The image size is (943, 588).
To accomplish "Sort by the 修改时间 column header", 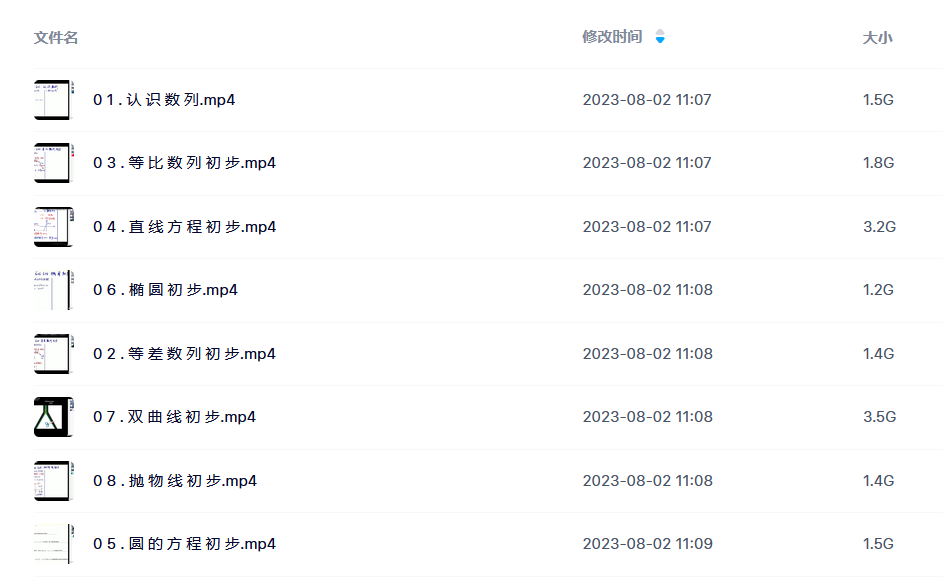I will (x=612, y=37).
